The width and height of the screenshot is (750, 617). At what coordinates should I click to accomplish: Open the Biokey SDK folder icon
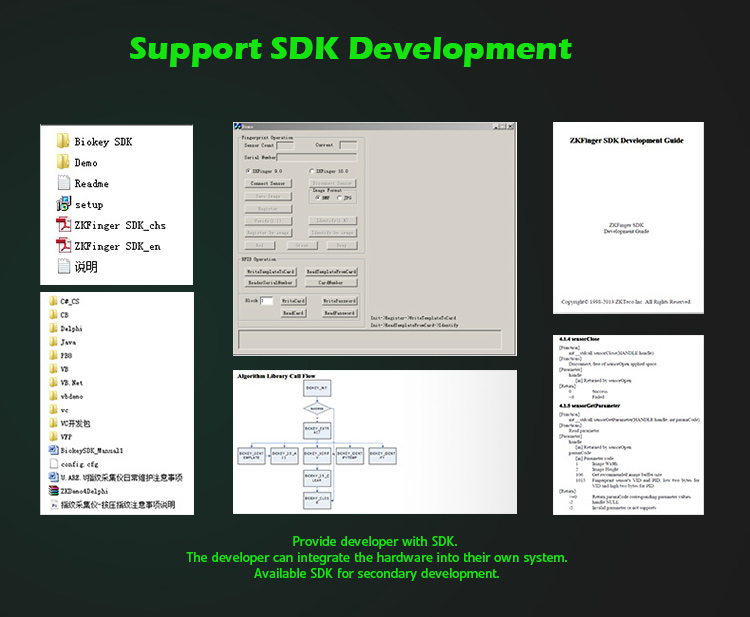[63, 141]
